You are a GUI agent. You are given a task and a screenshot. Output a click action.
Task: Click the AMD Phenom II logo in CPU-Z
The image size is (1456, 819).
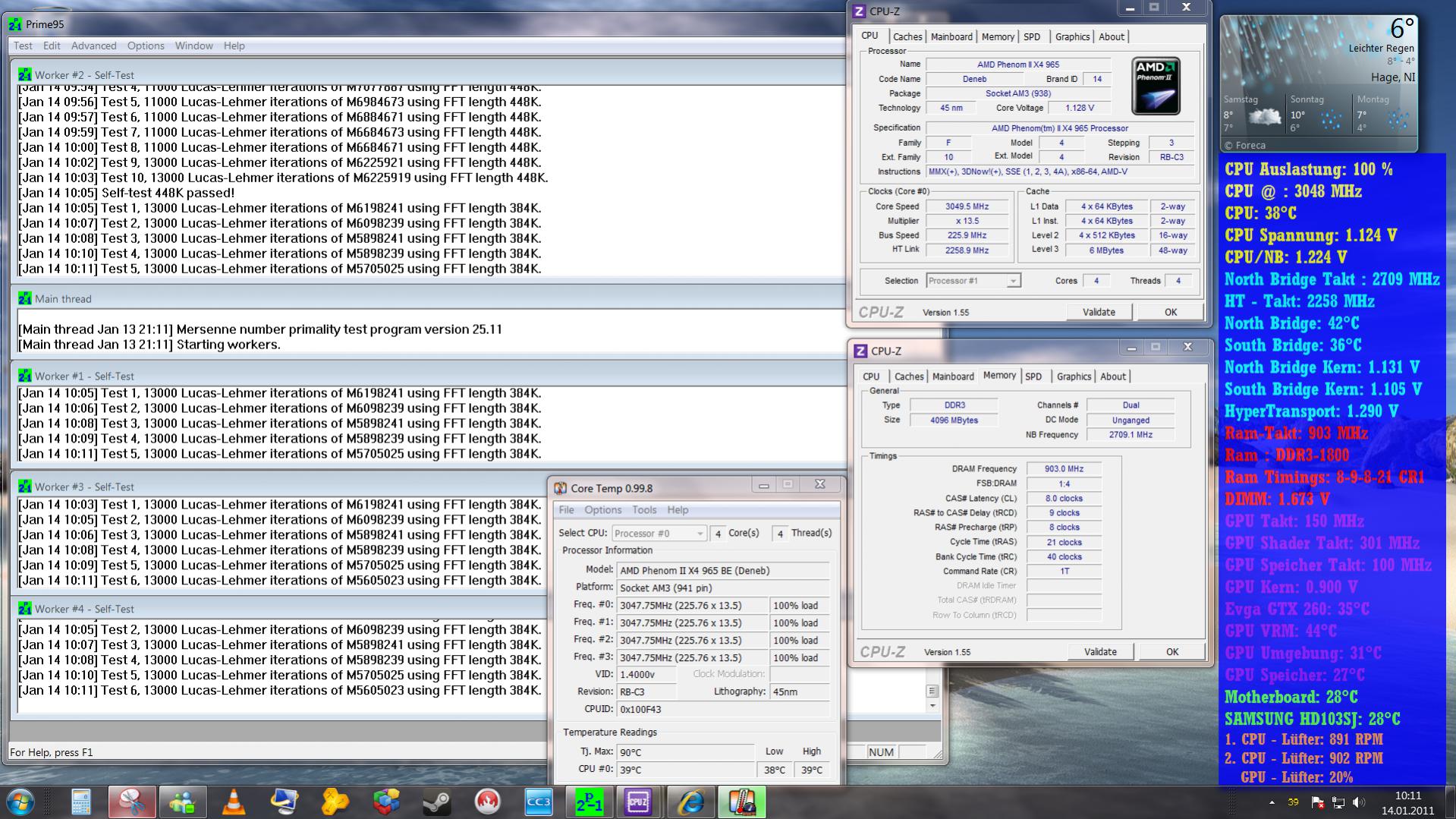1156,86
